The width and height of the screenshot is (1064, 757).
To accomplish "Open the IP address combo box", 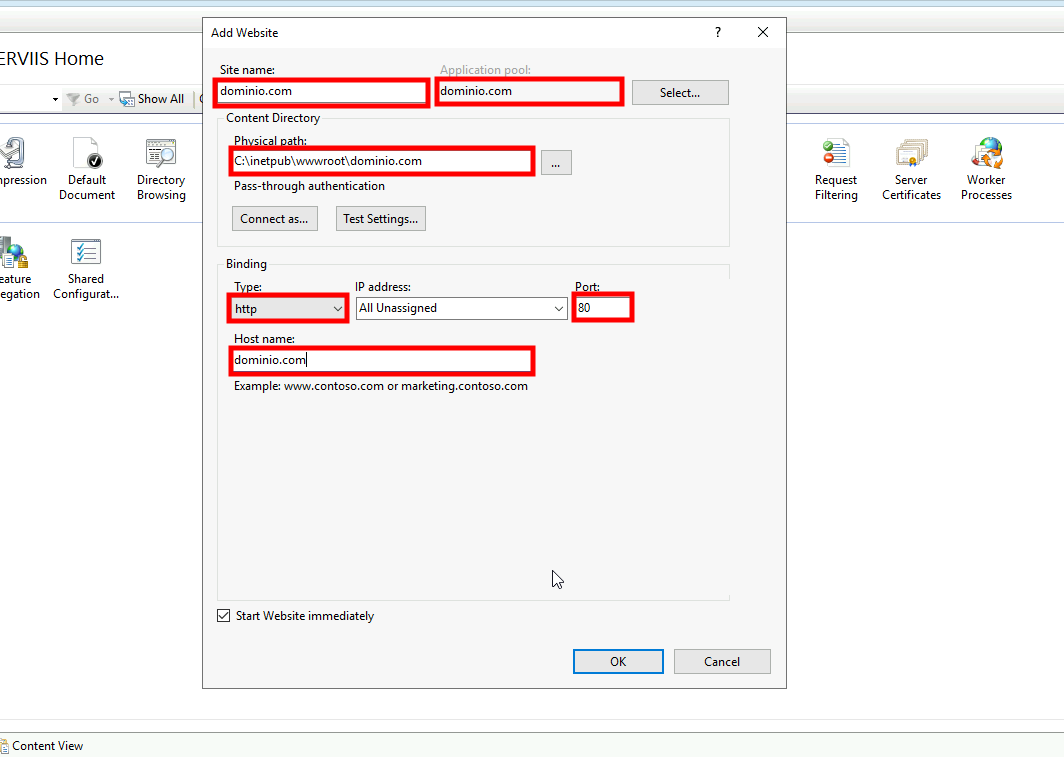I will coord(461,308).
